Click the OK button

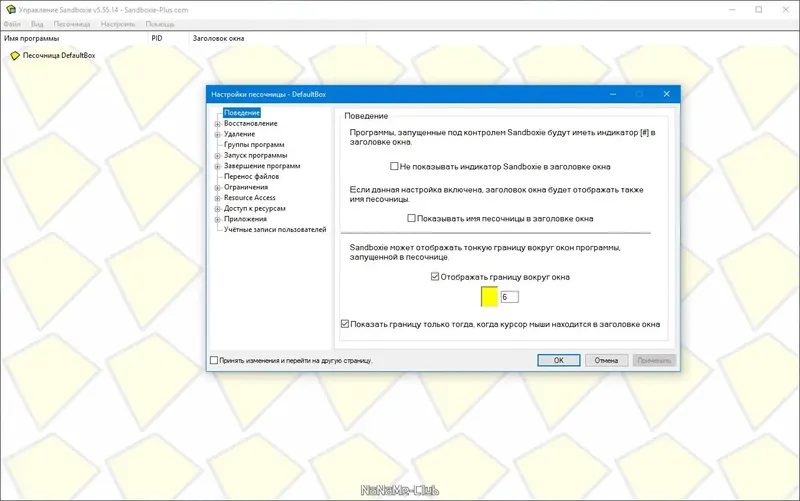[559, 360]
